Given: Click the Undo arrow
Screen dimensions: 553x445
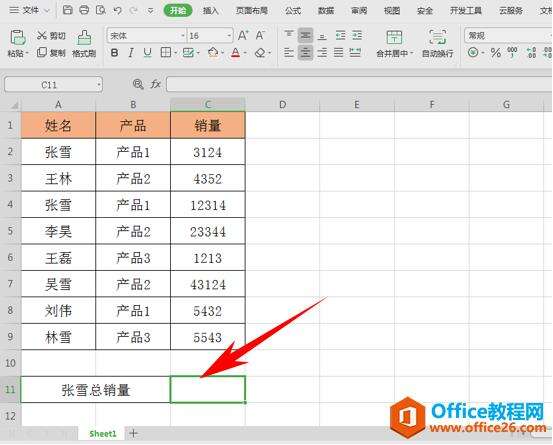Looking at the screenshot, I should (117, 11).
